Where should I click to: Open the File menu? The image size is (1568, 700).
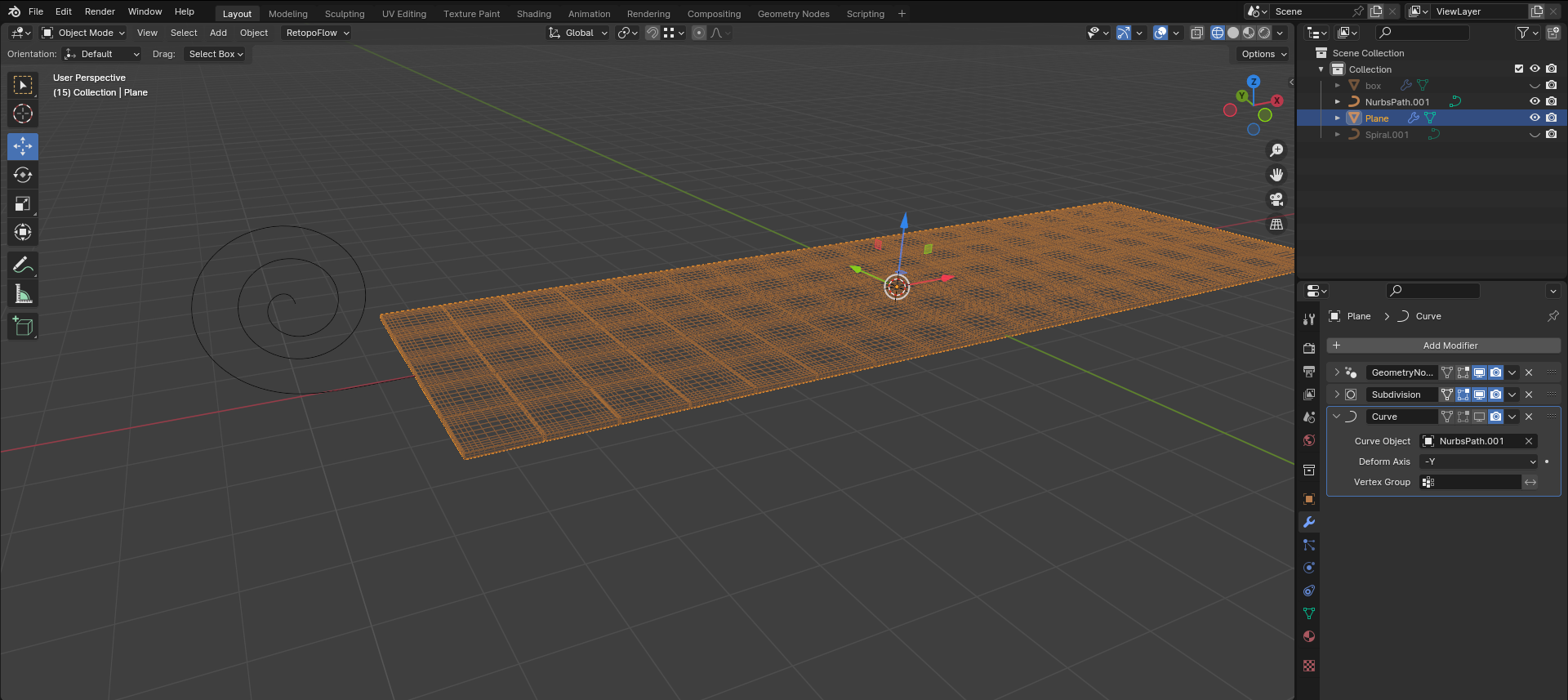click(x=36, y=11)
